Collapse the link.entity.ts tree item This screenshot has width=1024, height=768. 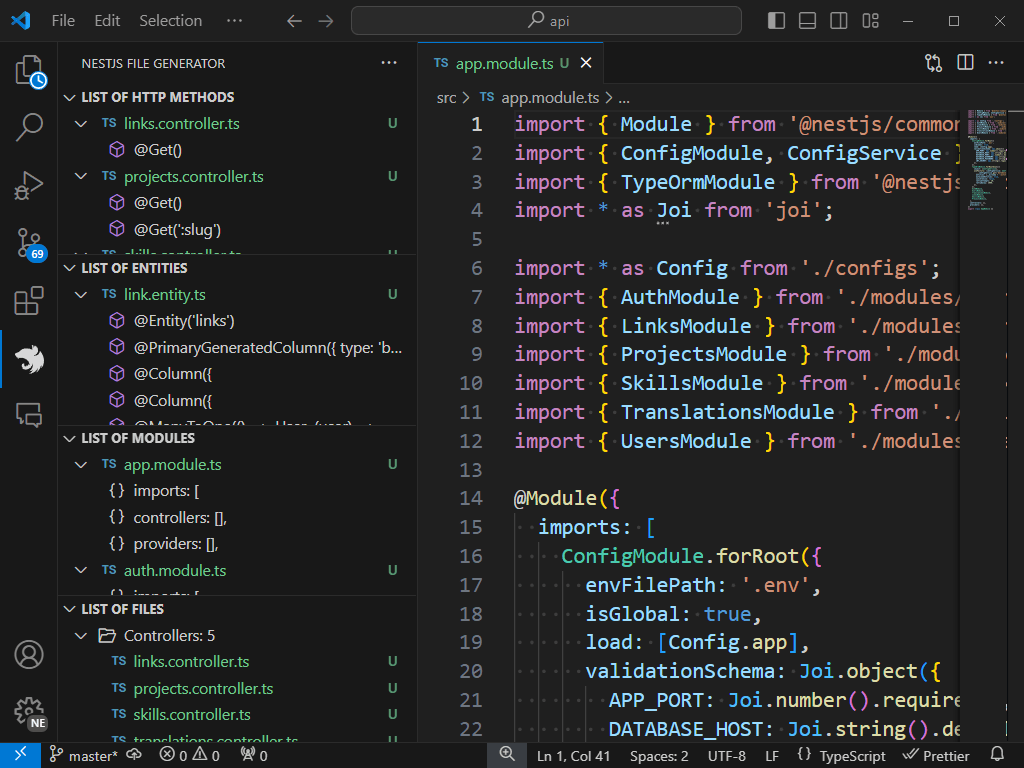pos(82,295)
